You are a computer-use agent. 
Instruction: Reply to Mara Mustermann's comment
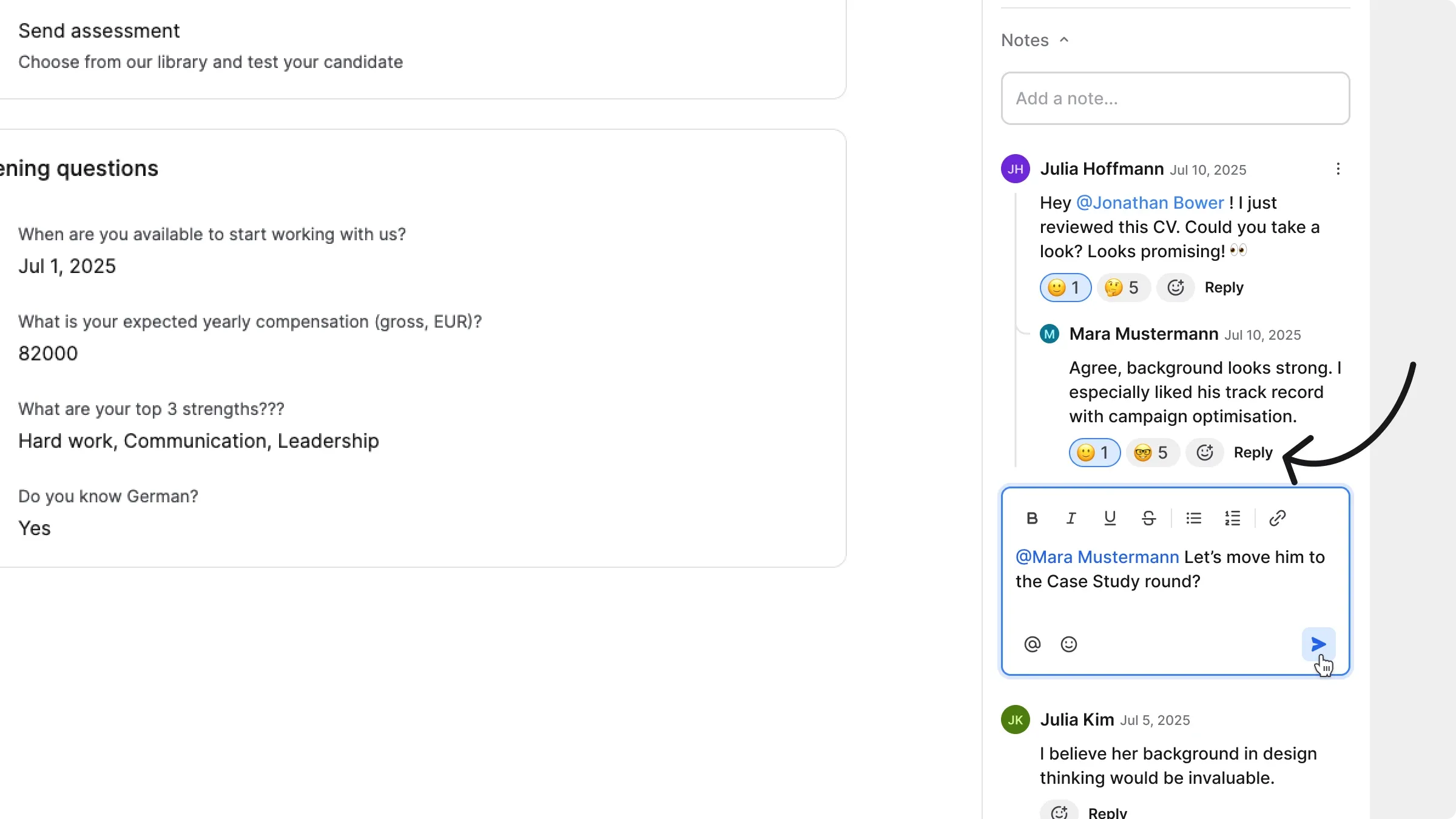1253,453
